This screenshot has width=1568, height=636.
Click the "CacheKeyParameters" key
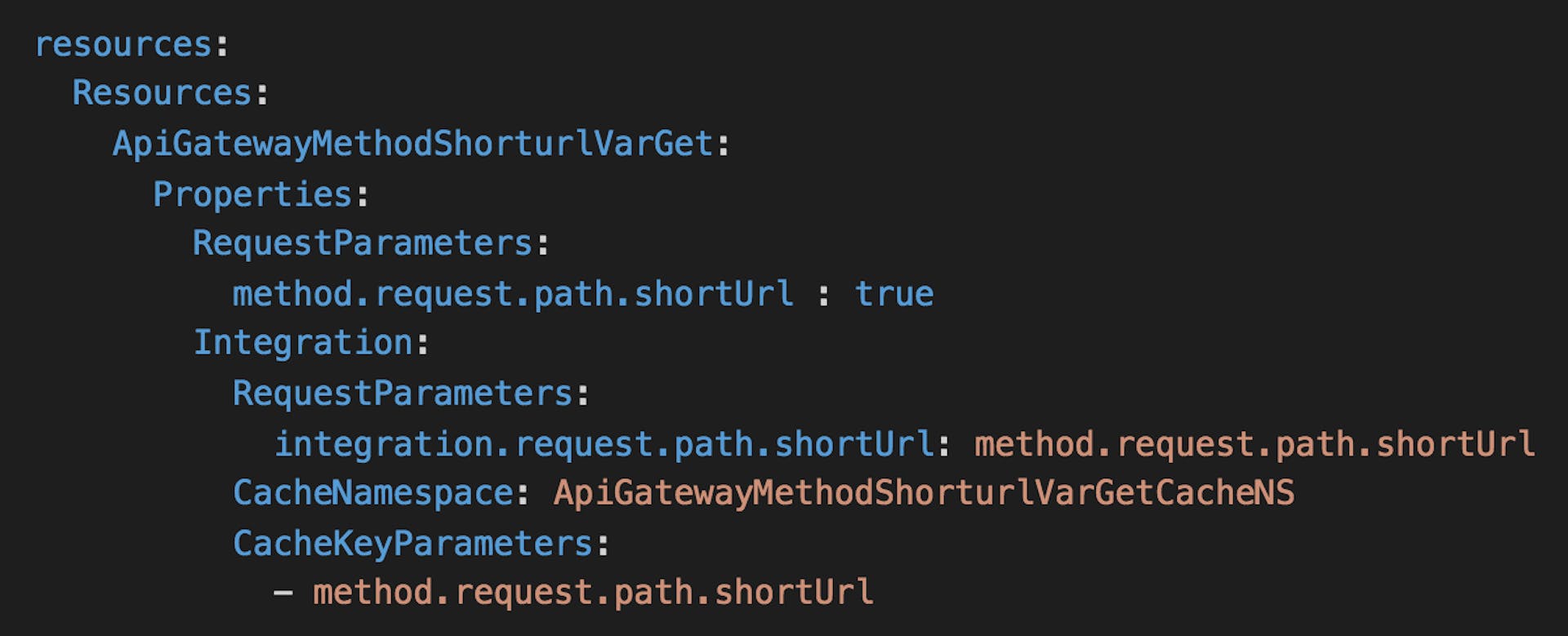coord(413,544)
